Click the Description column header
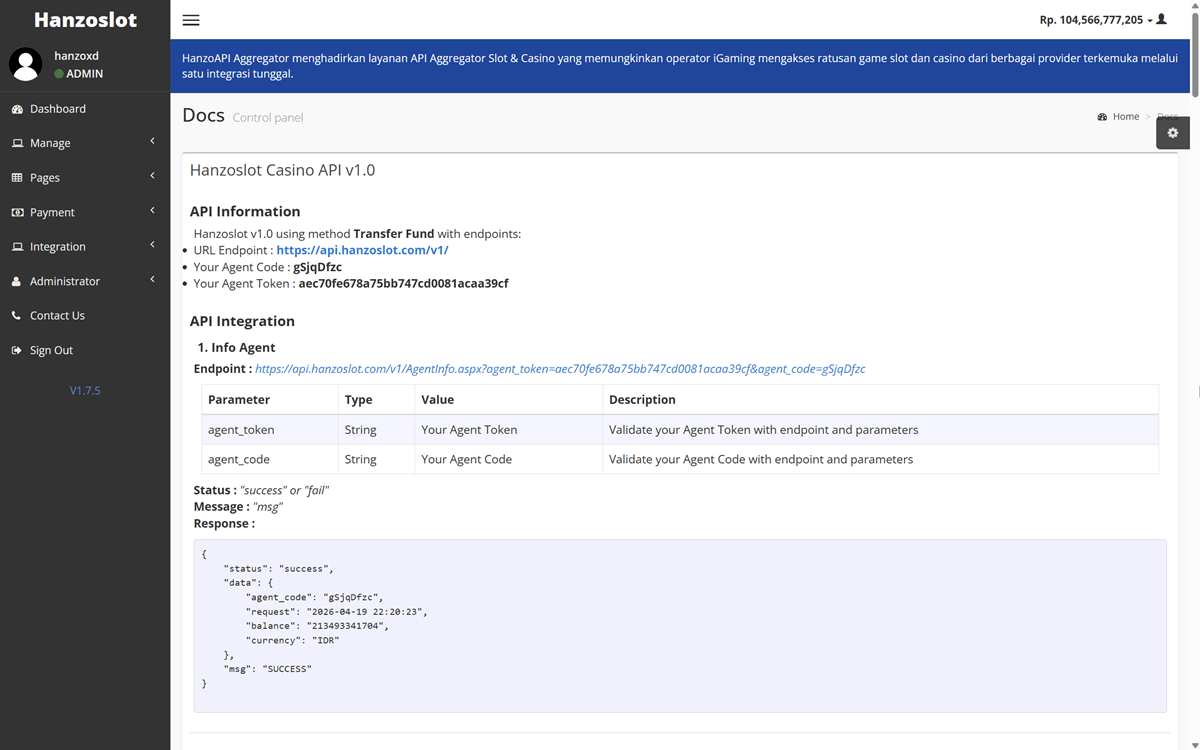The width and height of the screenshot is (1200, 750). tap(880, 399)
